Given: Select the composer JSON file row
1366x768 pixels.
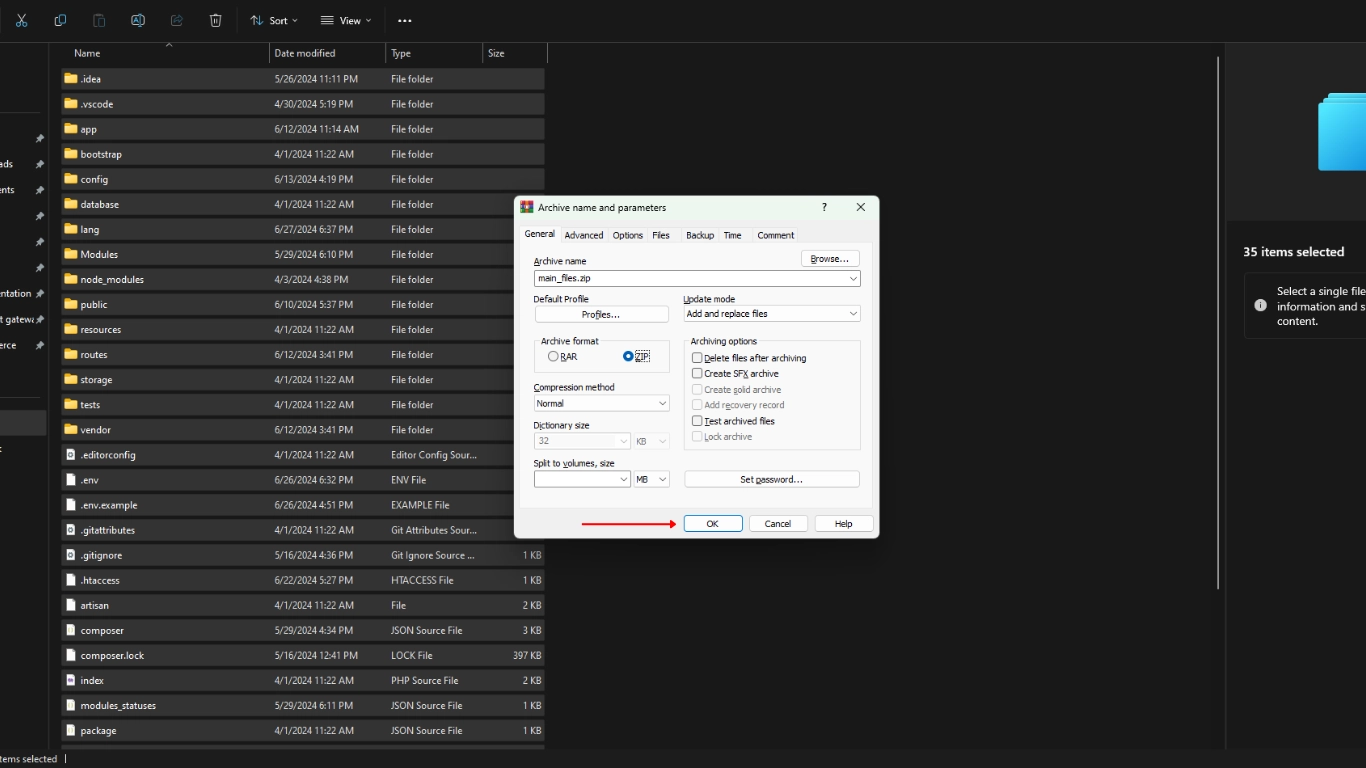Looking at the screenshot, I should (x=303, y=630).
